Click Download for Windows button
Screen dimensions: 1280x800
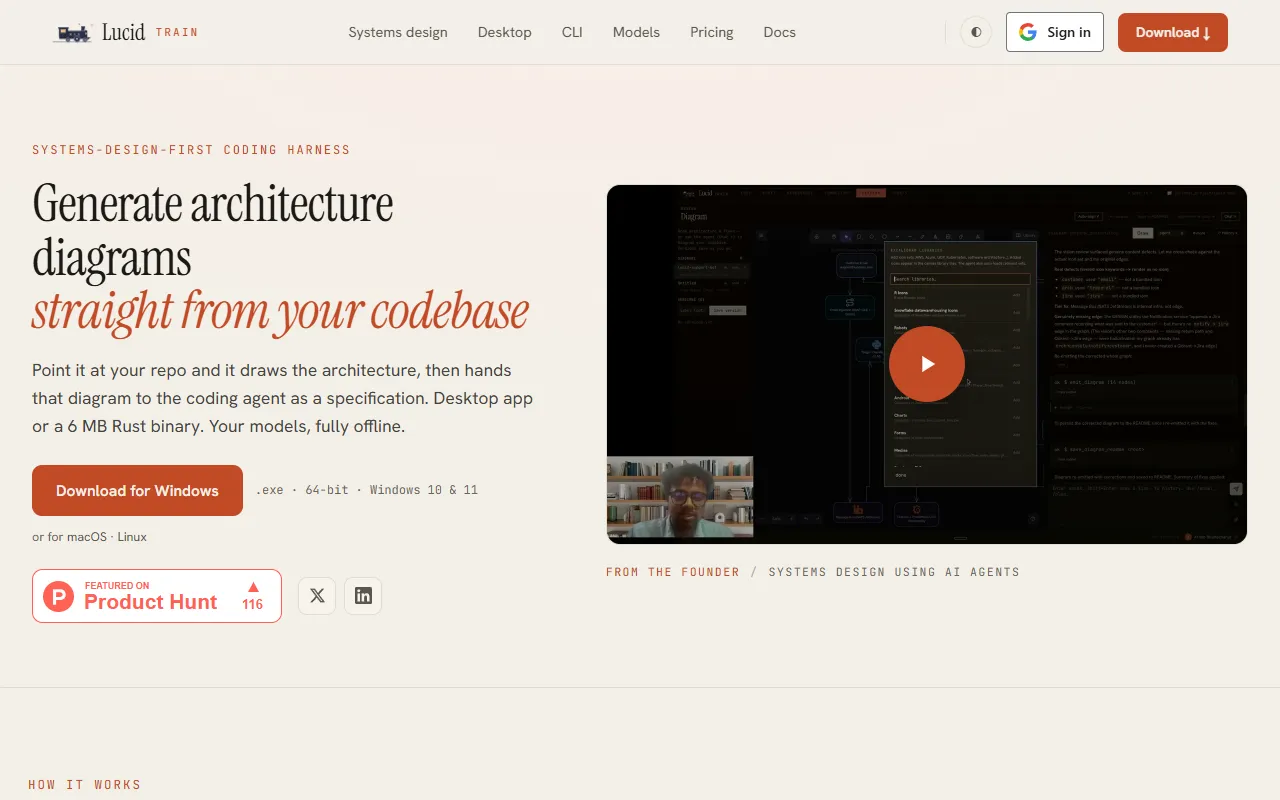pos(137,490)
